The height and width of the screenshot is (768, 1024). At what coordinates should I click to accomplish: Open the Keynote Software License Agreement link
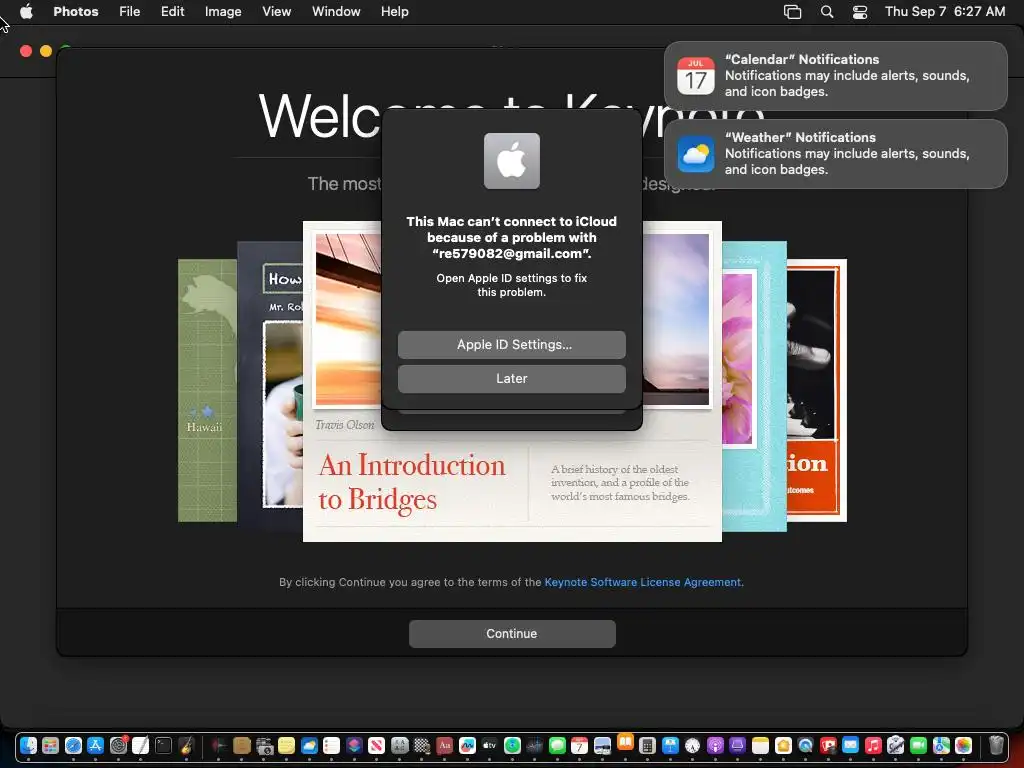643,582
